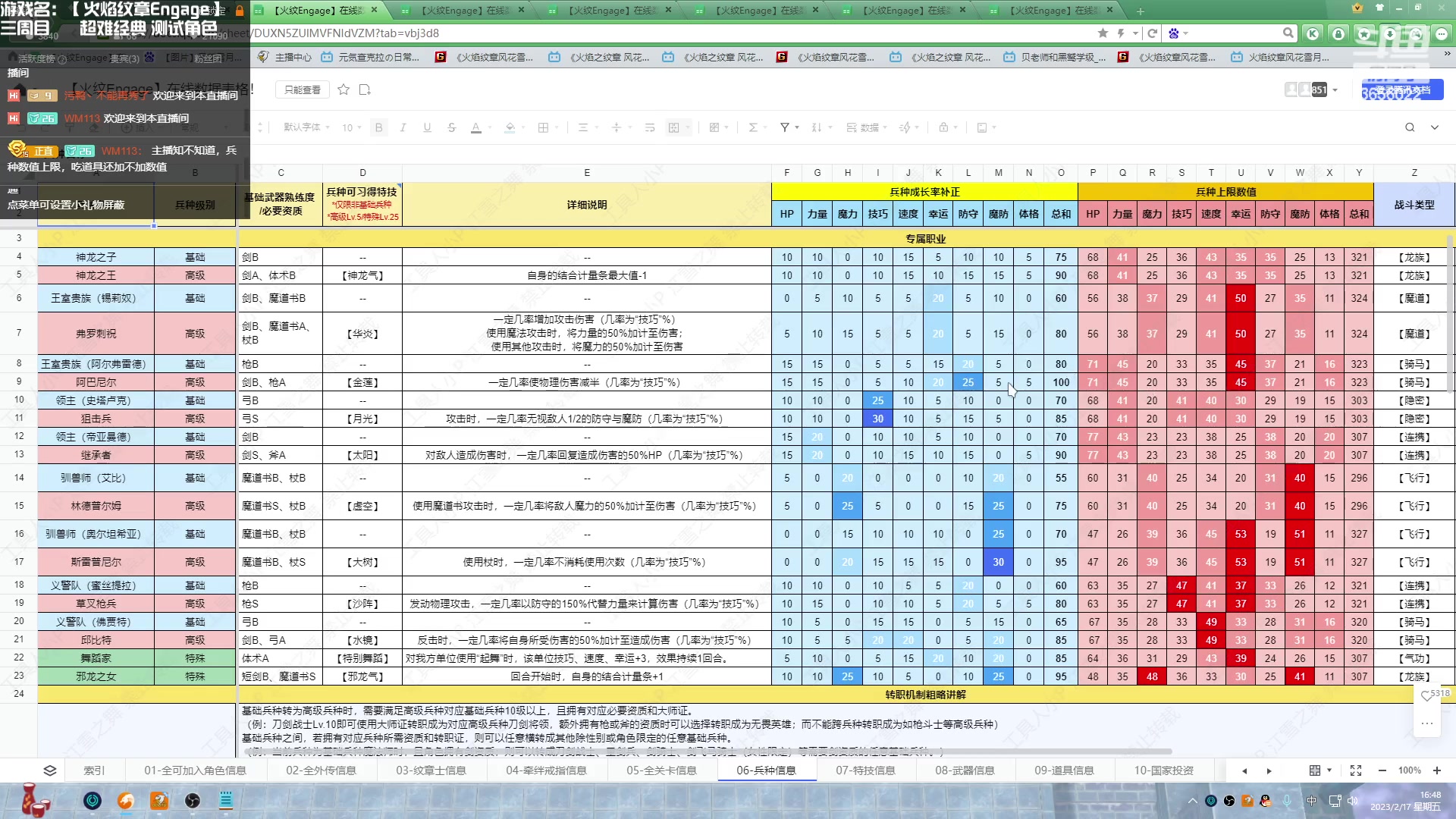1456x819 pixels.
Task: Click the horizontal align icon
Action: 583,127
